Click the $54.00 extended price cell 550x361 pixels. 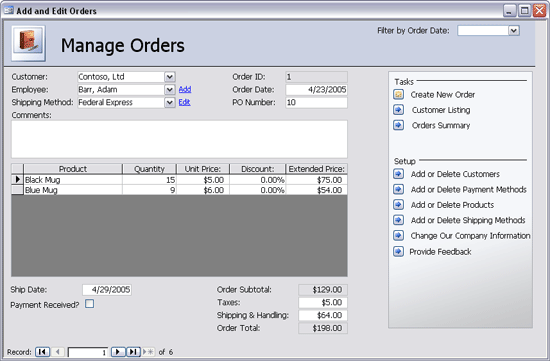316,190
